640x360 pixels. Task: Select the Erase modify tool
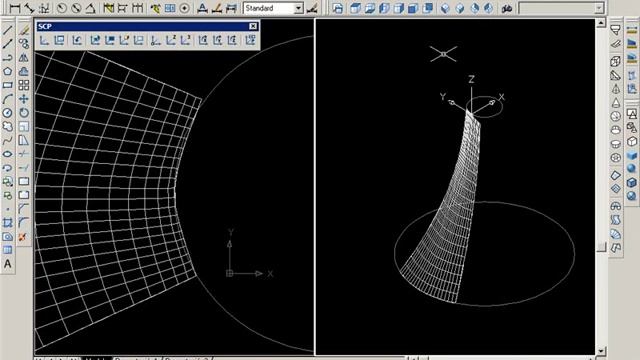[x=24, y=30]
